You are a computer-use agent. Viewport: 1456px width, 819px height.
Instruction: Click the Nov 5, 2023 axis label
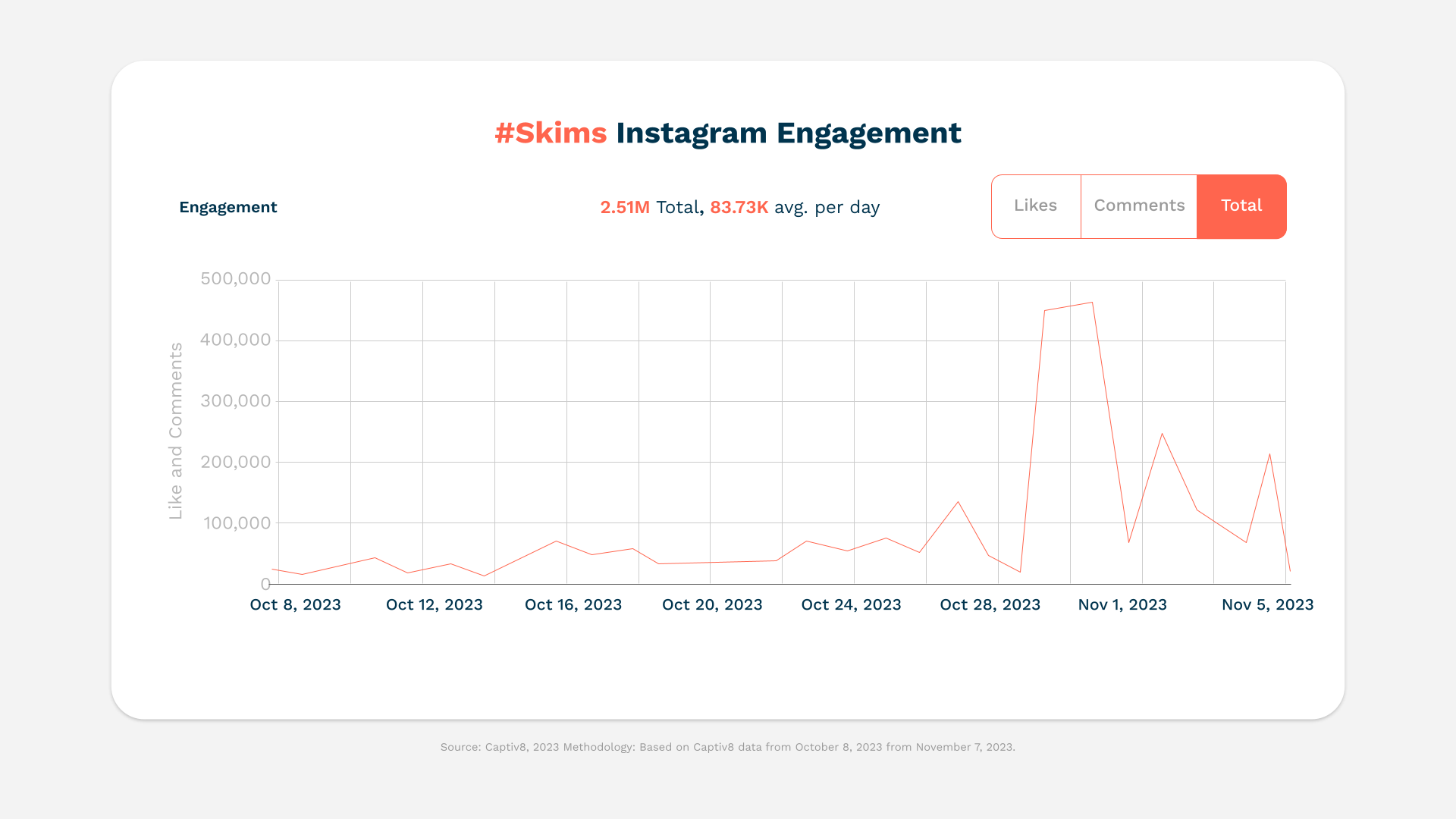1267,604
